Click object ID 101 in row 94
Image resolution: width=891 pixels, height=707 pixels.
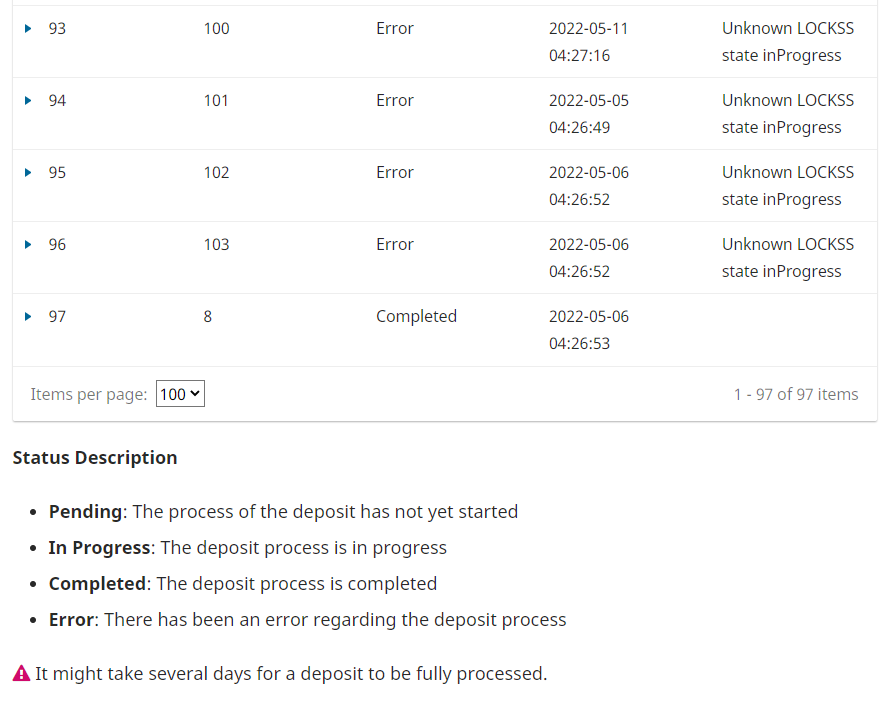[216, 101]
